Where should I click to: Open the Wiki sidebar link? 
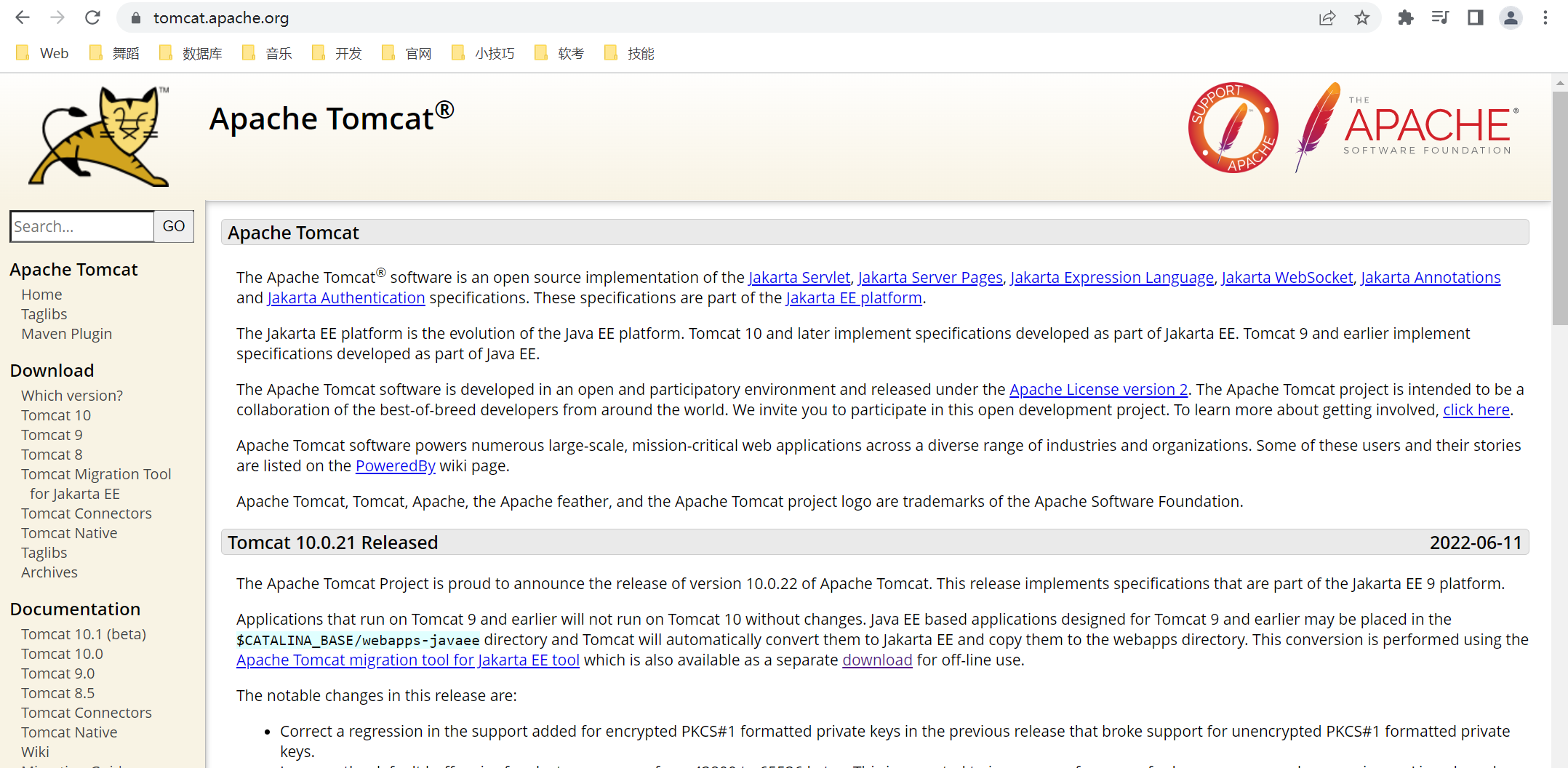click(35, 752)
